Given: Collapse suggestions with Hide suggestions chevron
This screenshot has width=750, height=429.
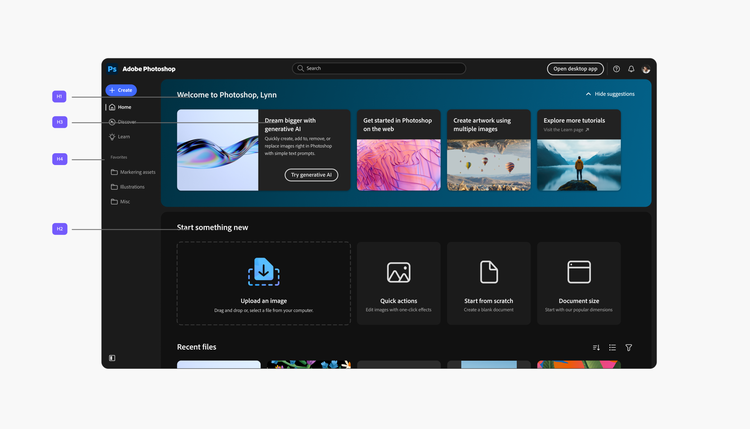Looking at the screenshot, I should 588,94.
